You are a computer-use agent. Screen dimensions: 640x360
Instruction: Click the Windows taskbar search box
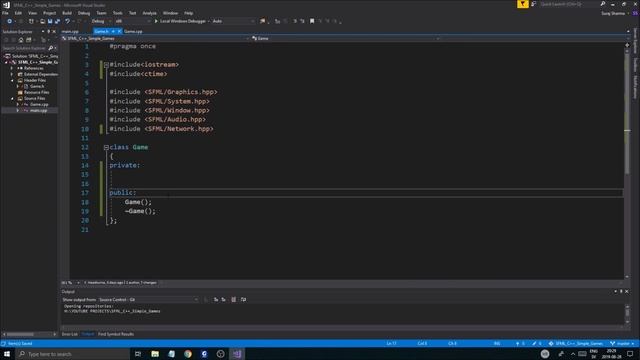pos(72,354)
